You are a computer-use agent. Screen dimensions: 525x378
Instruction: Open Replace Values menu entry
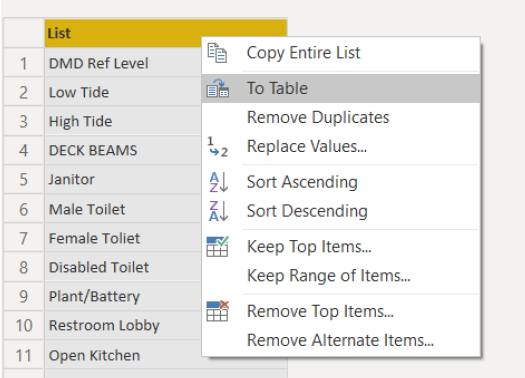[x=341, y=146]
